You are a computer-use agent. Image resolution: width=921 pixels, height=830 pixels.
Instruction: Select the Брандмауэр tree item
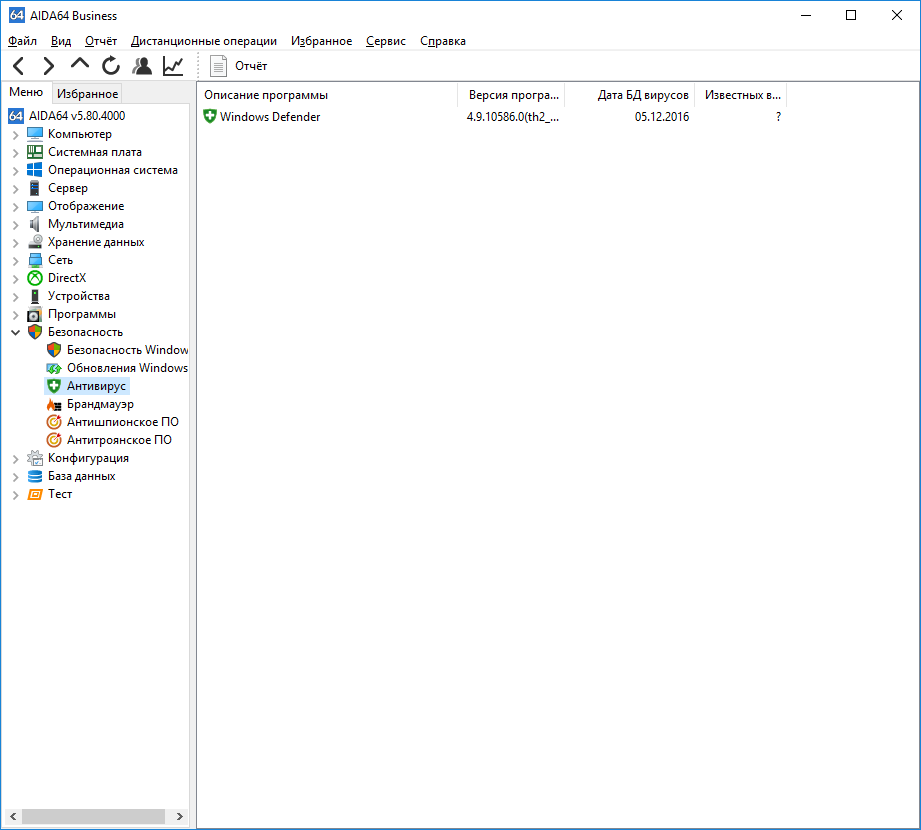pos(100,404)
